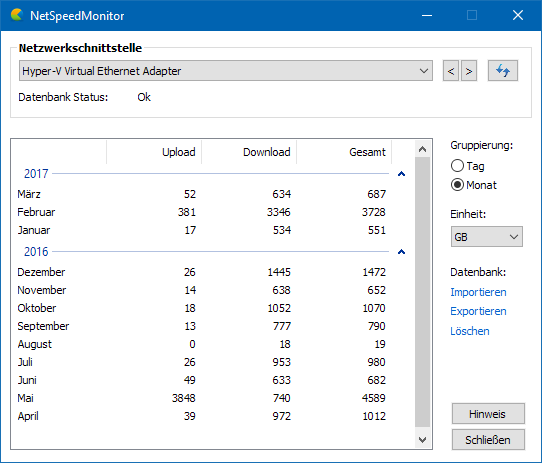Image resolution: width=542 pixels, height=463 pixels.
Task: Click the Februar total value 3728
Action: (374, 212)
